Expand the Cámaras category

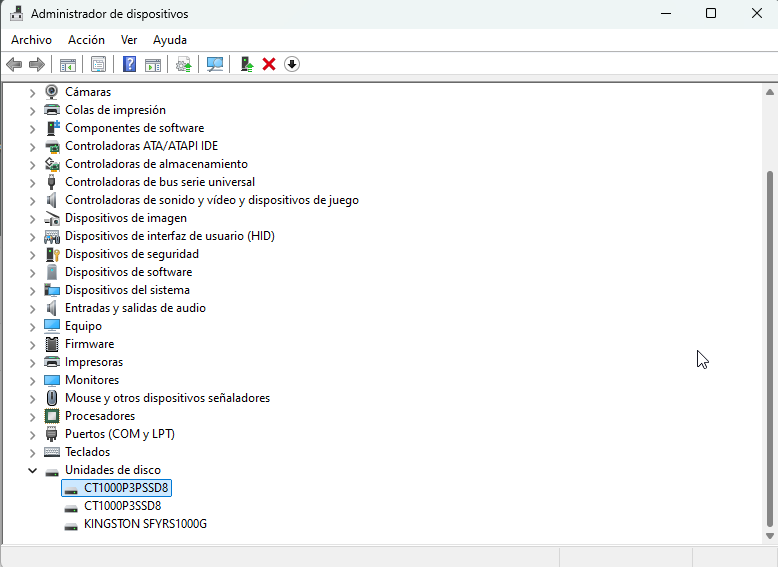tap(32, 92)
